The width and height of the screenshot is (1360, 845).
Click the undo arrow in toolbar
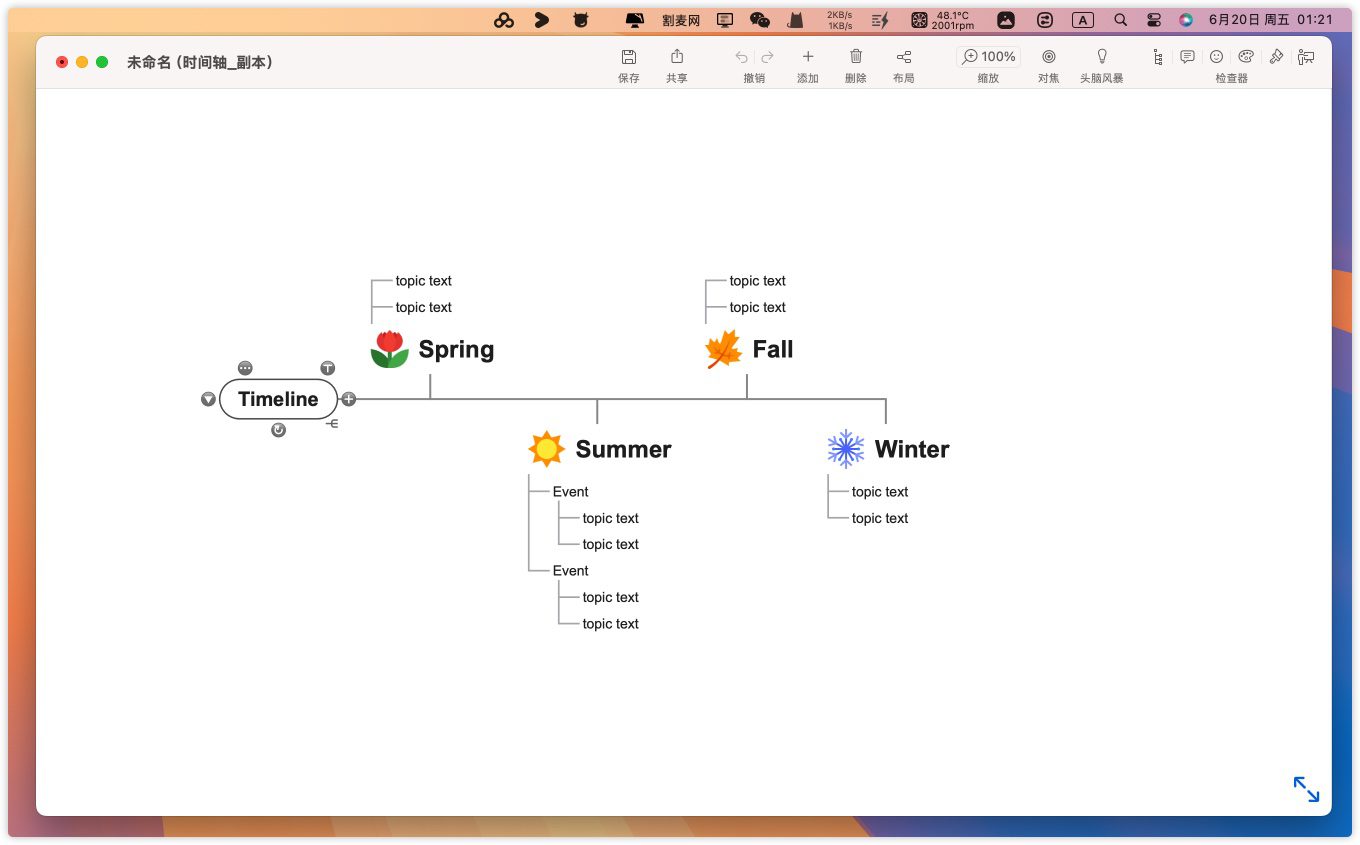click(x=741, y=57)
